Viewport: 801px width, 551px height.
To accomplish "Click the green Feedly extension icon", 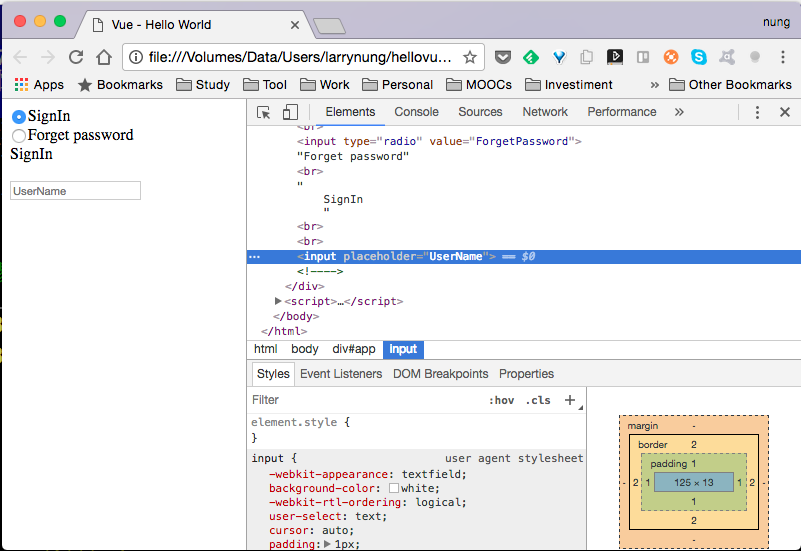I will click(x=531, y=57).
